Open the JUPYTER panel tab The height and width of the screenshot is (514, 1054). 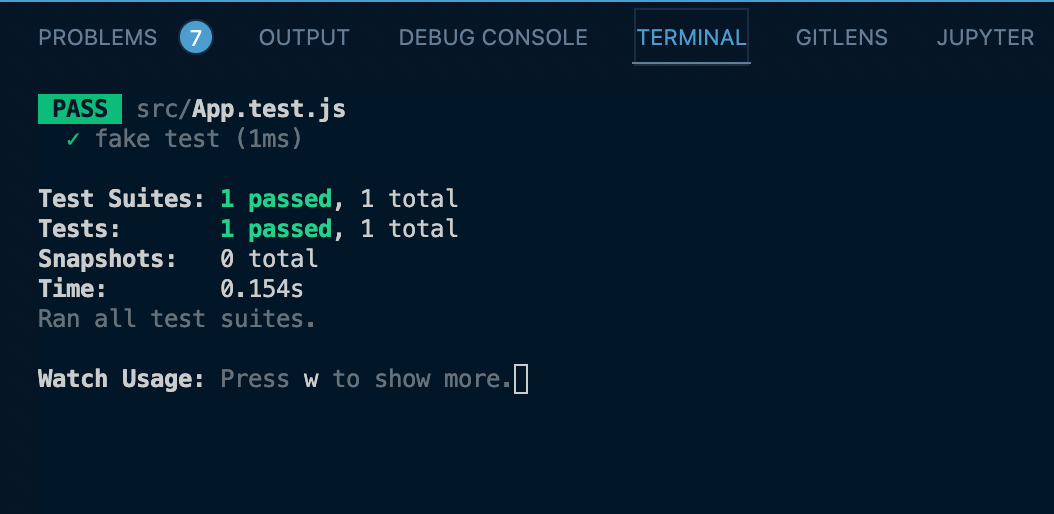tap(985, 38)
